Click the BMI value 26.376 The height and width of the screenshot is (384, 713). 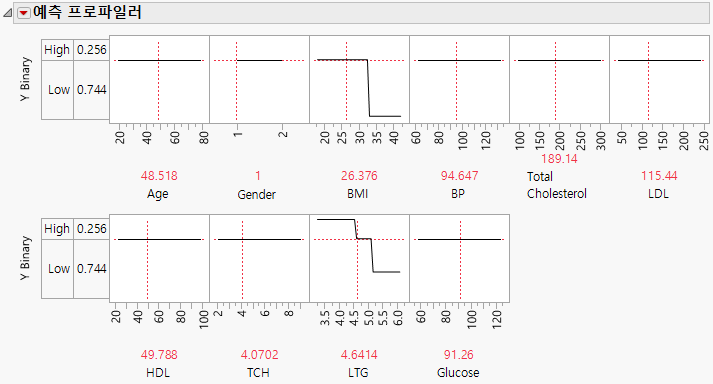pos(359,176)
